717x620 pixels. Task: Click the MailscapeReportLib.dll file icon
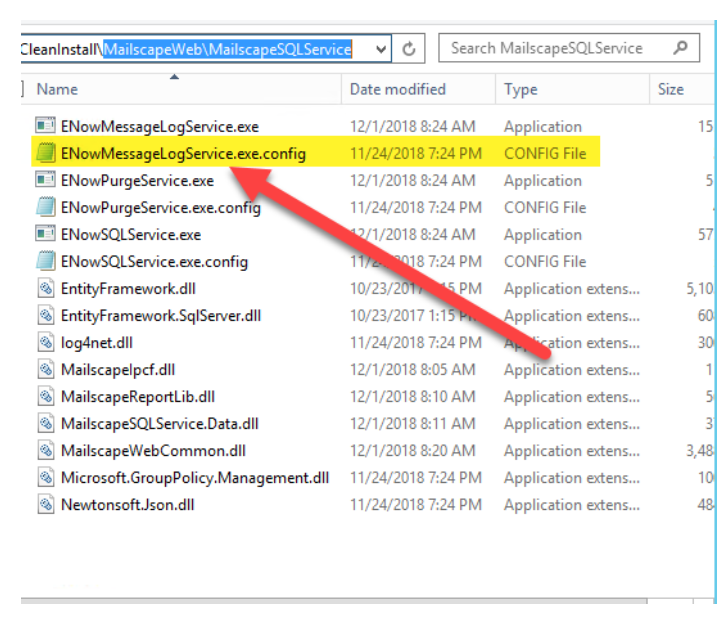pos(46,396)
